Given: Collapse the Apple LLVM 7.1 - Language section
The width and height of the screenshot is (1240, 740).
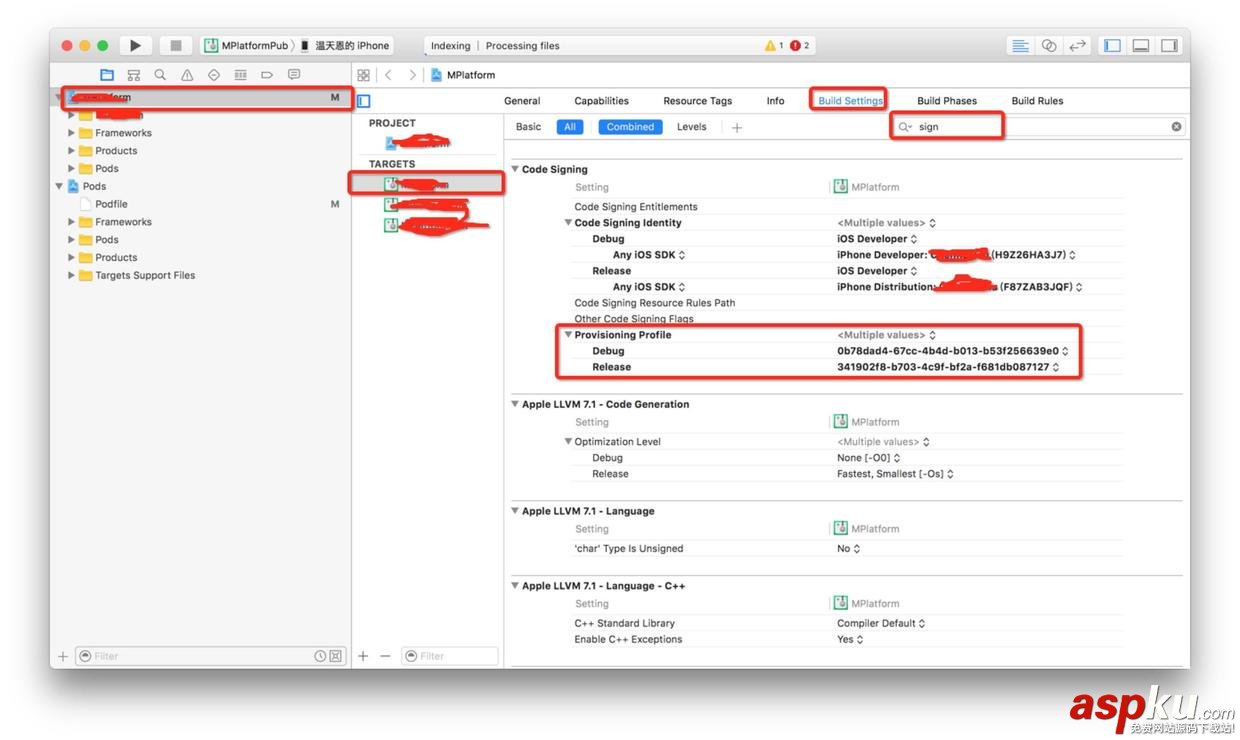Looking at the screenshot, I should pos(515,511).
